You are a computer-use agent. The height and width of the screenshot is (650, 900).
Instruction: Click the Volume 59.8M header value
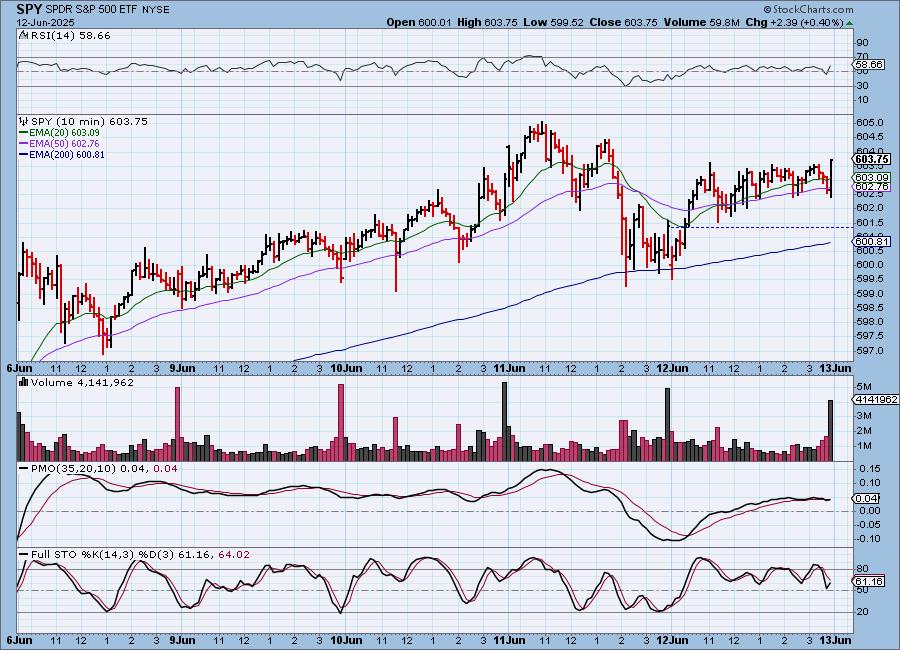tap(701, 22)
